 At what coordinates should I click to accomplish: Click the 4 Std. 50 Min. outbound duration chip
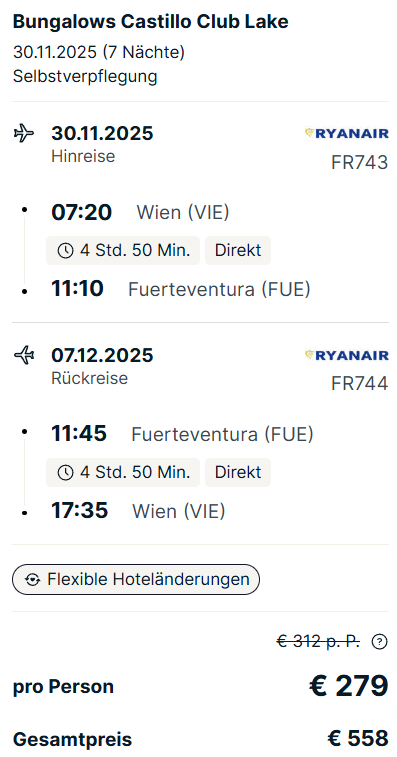pos(123,251)
